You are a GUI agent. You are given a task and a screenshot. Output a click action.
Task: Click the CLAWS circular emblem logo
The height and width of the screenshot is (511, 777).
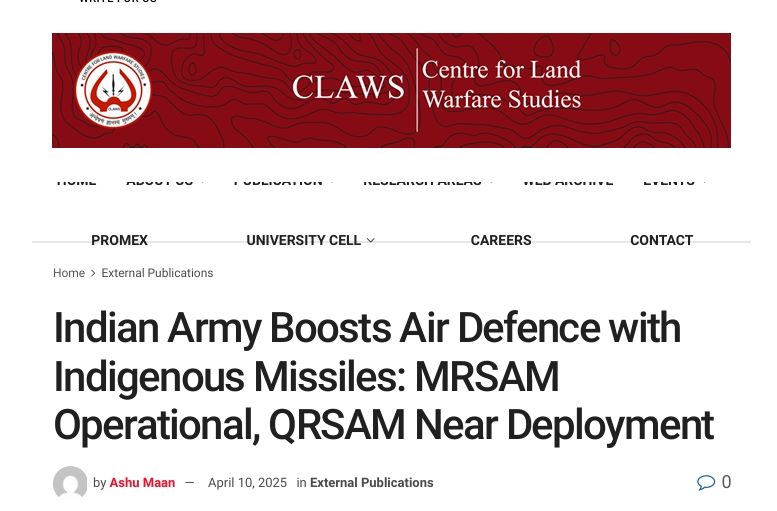click(x=113, y=90)
